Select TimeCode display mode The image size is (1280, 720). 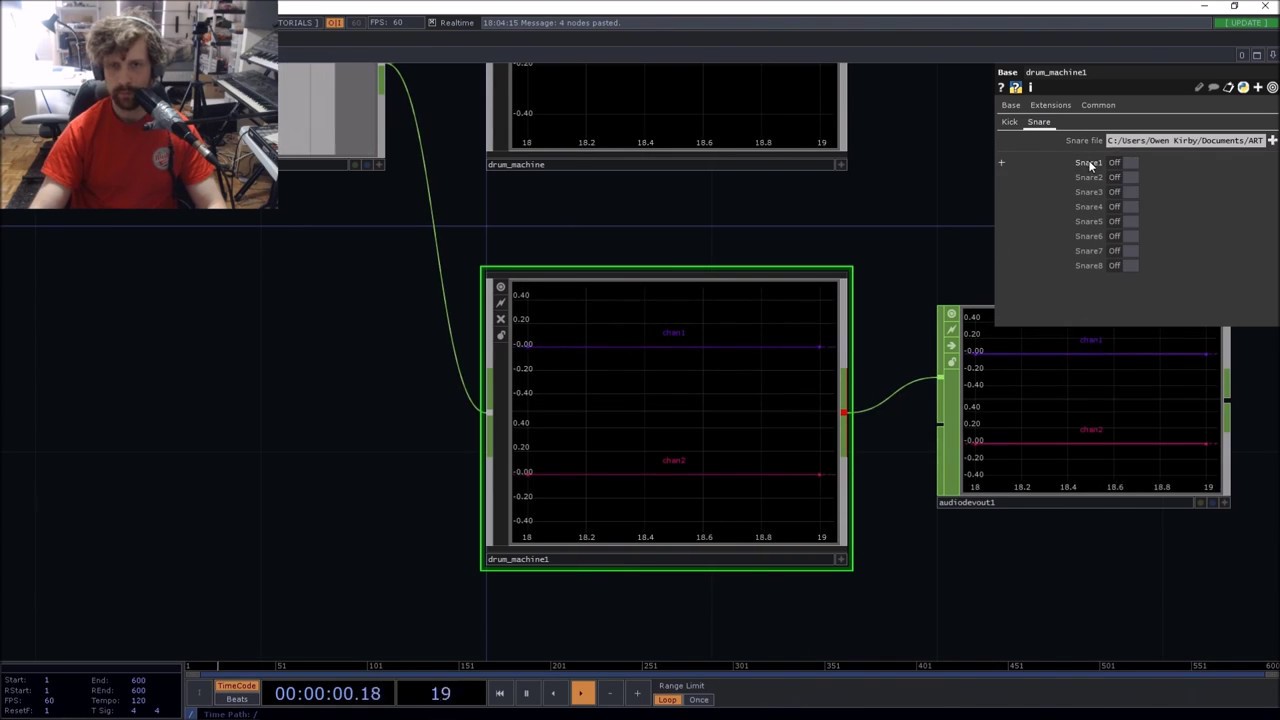(x=237, y=686)
